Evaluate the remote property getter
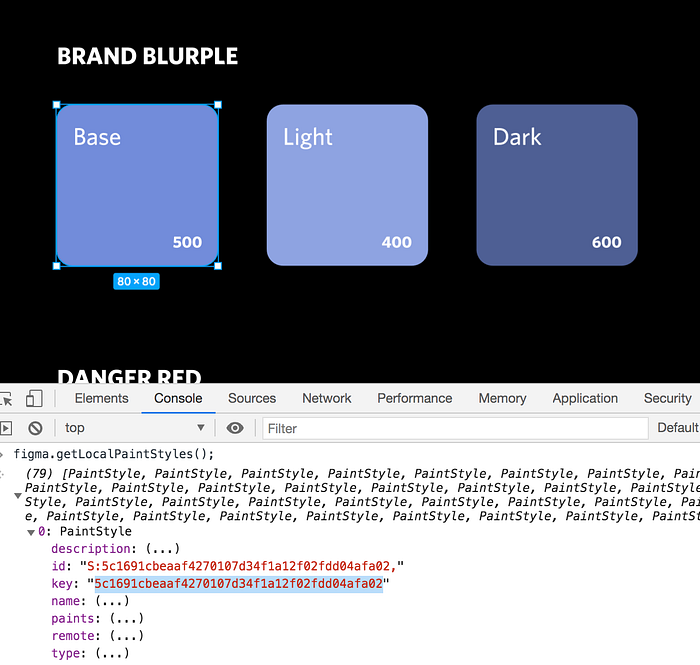Screen dimensions: 700x665 [127, 636]
